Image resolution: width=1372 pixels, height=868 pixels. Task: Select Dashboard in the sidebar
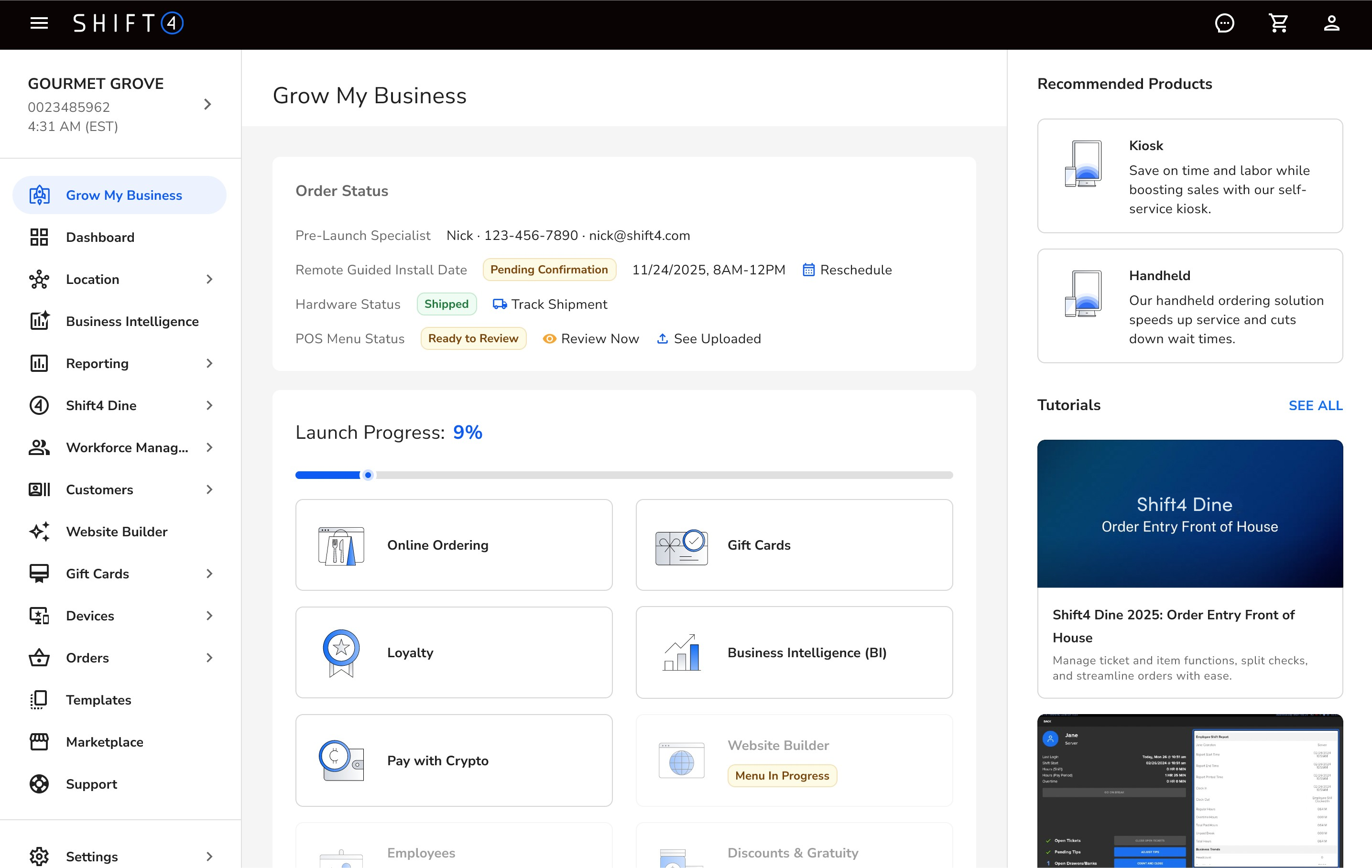[119, 237]
